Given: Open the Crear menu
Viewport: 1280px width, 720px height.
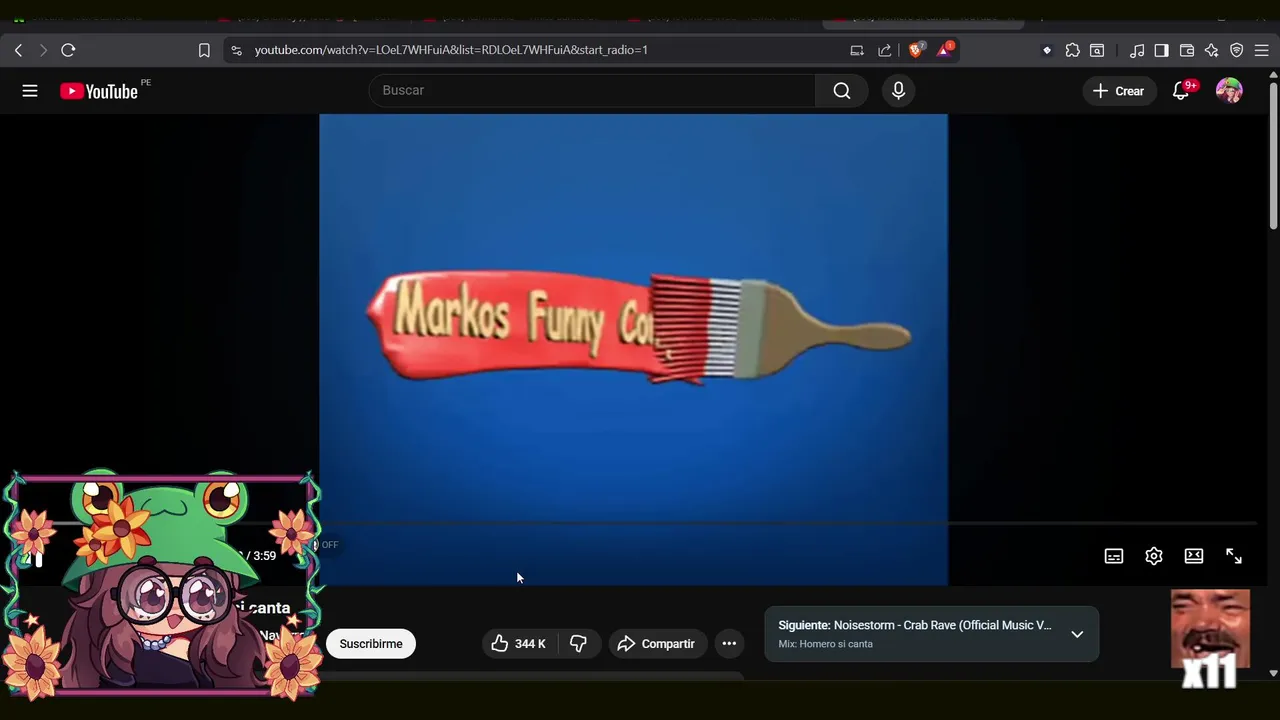Looking at the screenshot, I should [1118, 91].
